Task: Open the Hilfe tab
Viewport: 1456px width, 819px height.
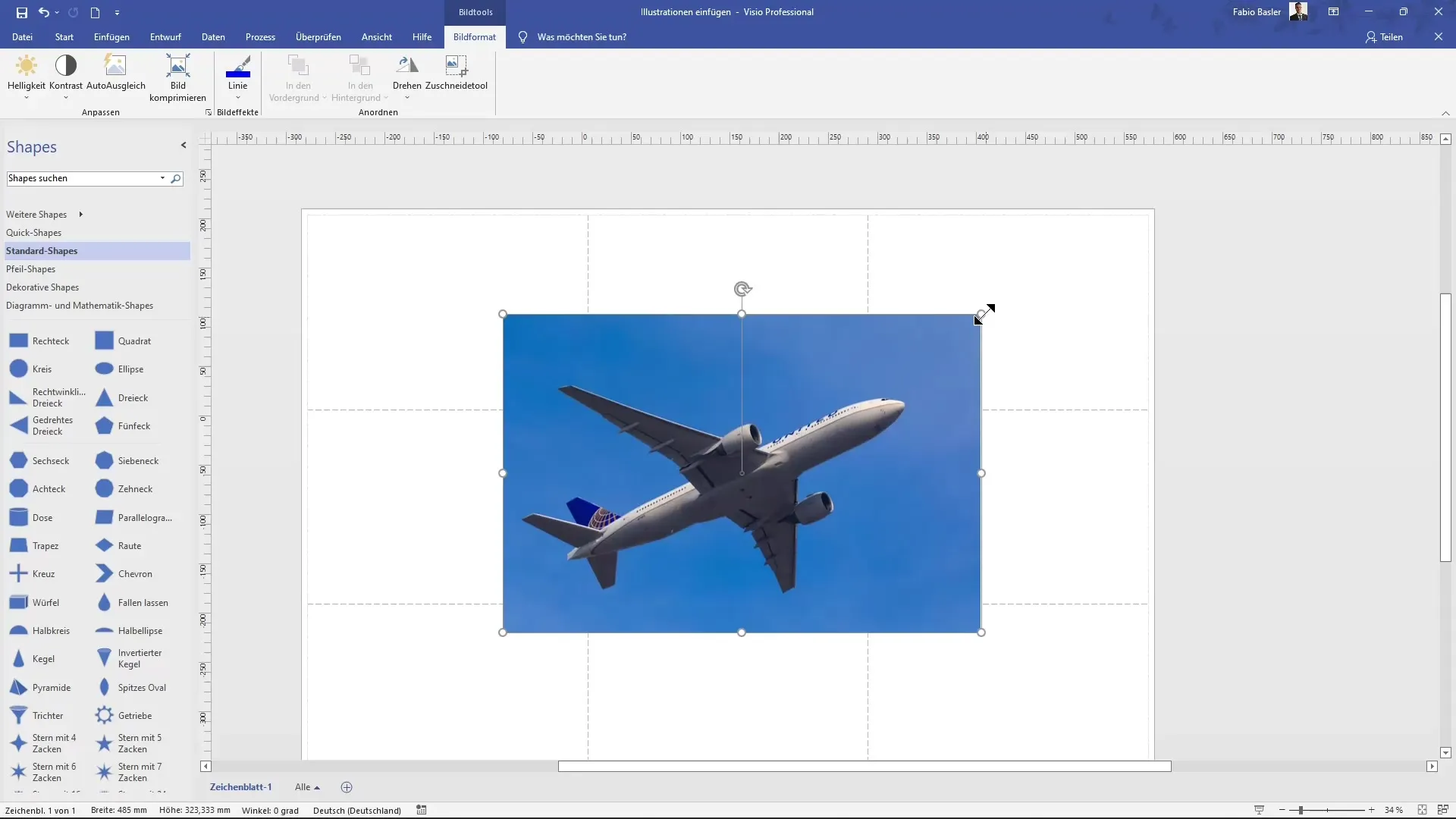Action: pos(422,36)
